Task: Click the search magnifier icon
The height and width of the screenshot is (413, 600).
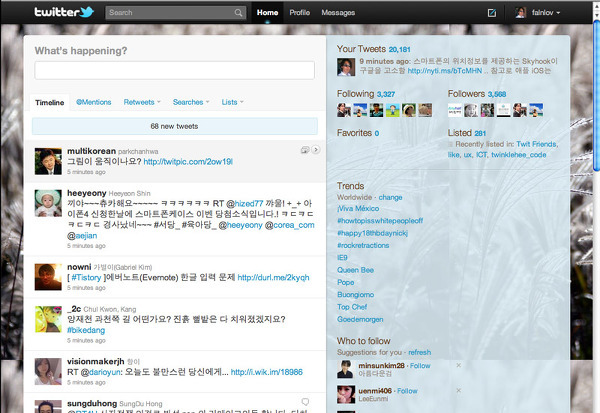Action: pos(238,13)
